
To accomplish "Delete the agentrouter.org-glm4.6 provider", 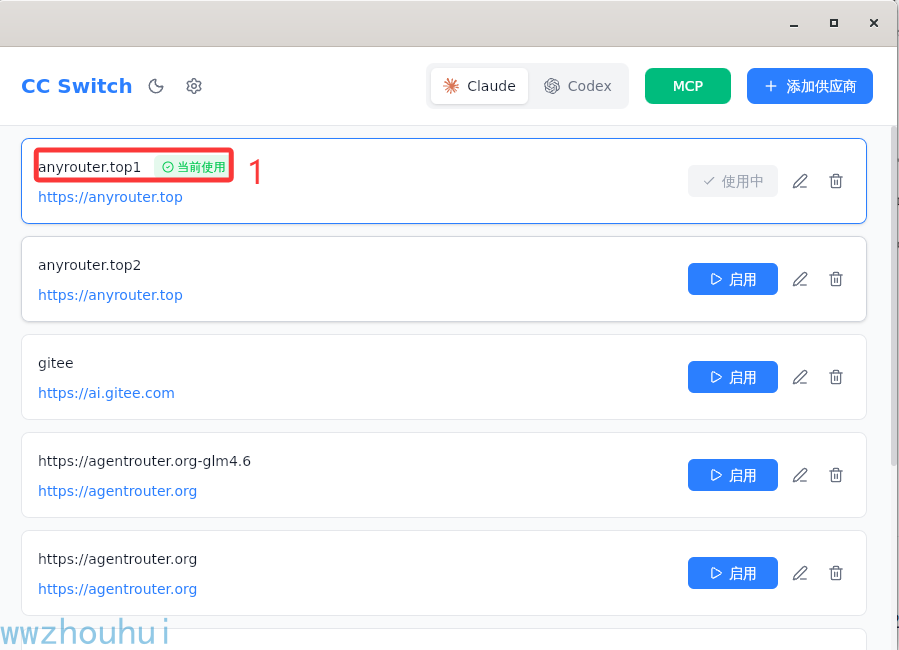I will pos(836,475).
